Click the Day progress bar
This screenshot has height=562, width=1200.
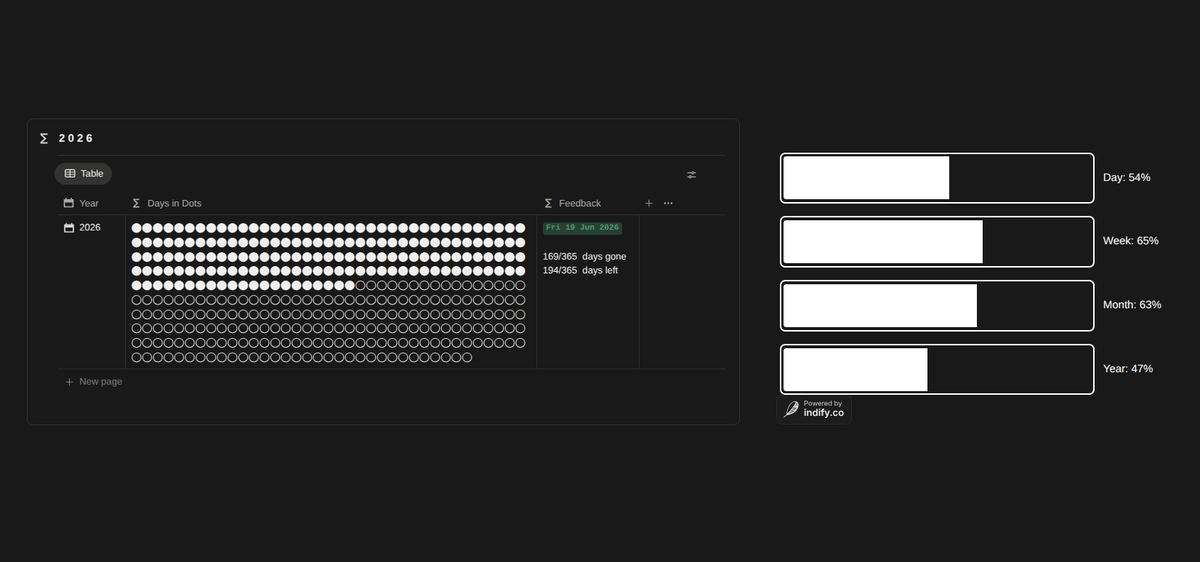coord(937,177)
